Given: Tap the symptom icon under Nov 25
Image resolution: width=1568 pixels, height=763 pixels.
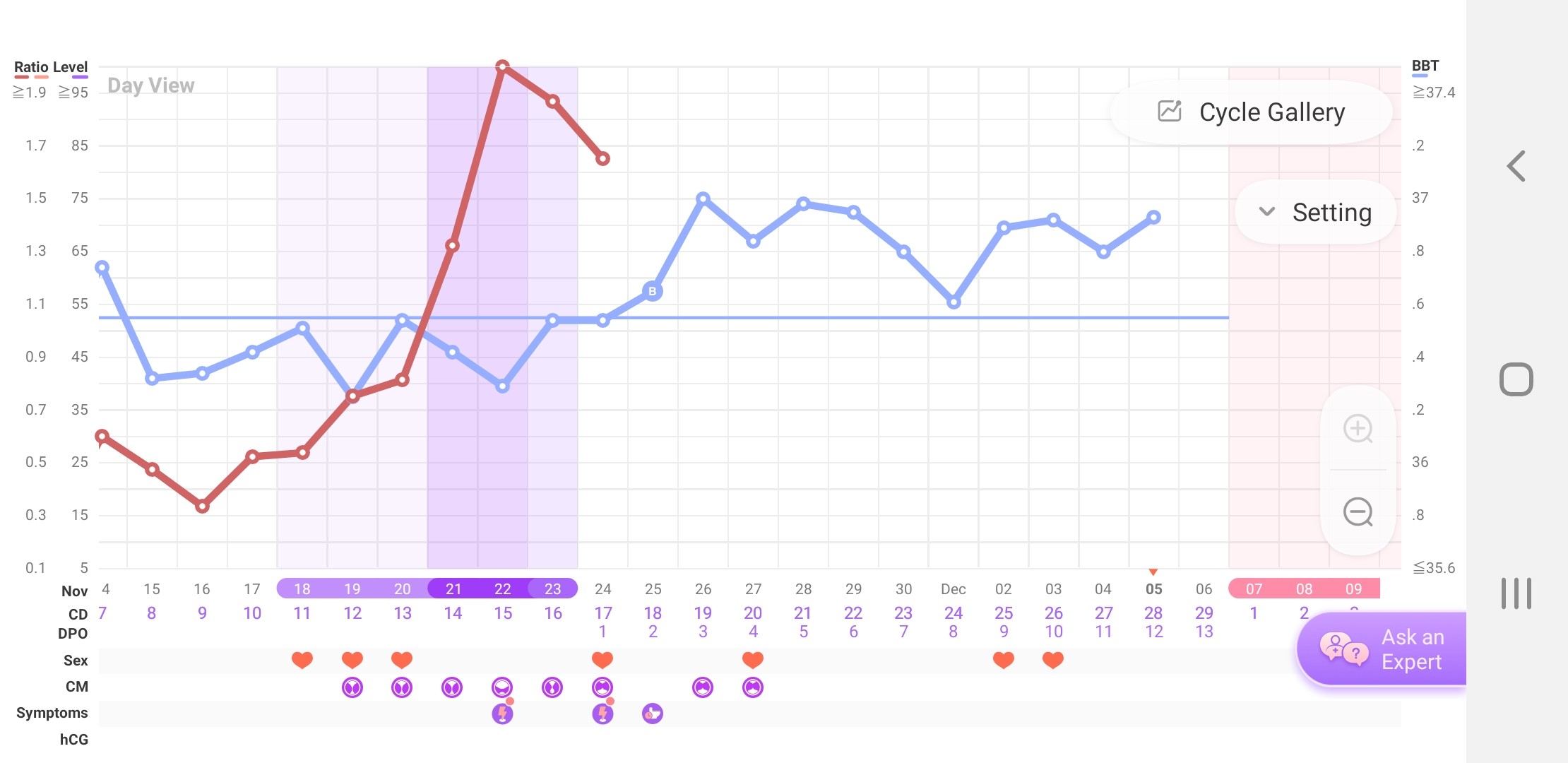Looking at the screenshot, I should pos(653,714).
